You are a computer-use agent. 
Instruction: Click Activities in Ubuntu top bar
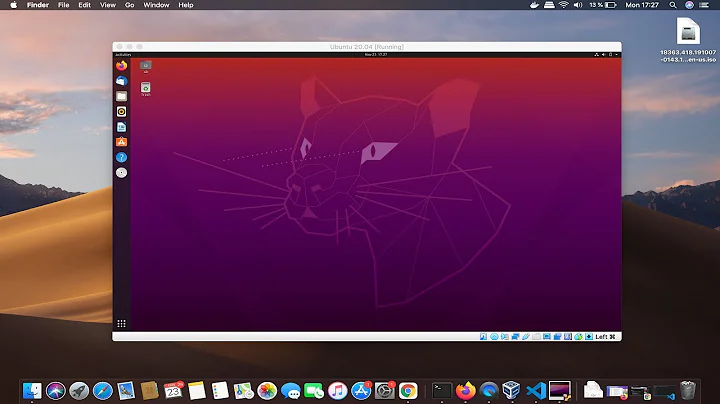[123, 55]
